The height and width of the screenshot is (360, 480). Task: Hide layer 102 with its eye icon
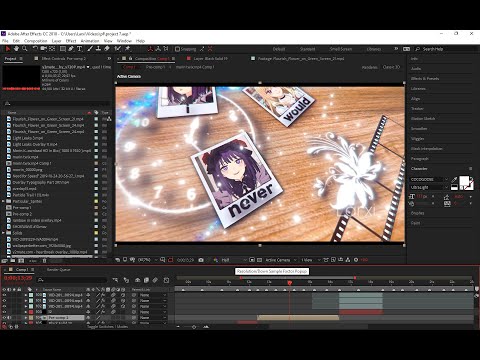click(x=4, y=306)
